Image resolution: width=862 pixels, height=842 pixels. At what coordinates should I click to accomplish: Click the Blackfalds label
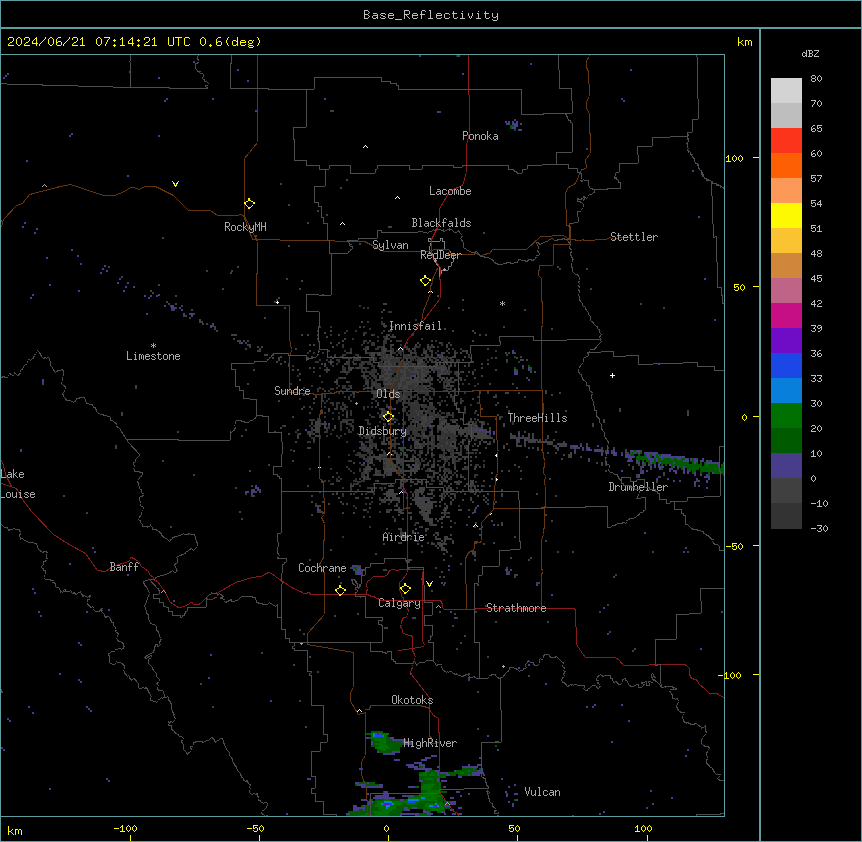point(441,223)
